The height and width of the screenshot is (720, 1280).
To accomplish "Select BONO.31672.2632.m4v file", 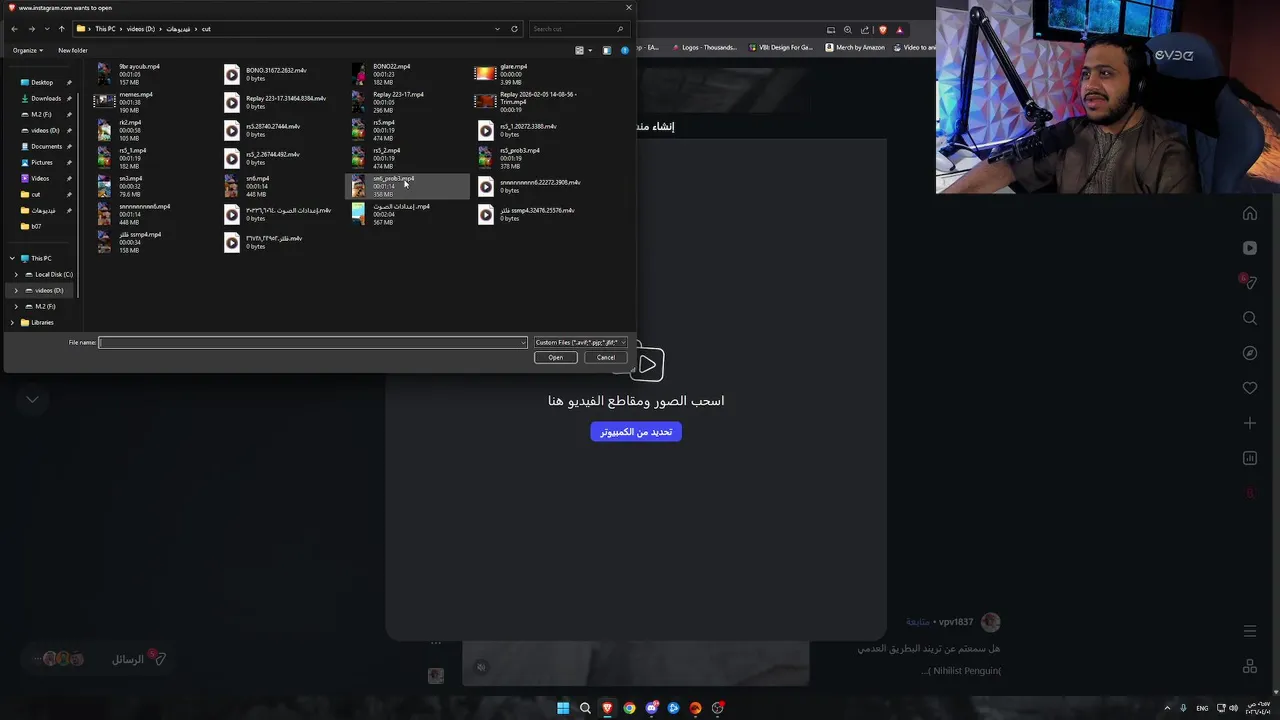I will 265,74.
